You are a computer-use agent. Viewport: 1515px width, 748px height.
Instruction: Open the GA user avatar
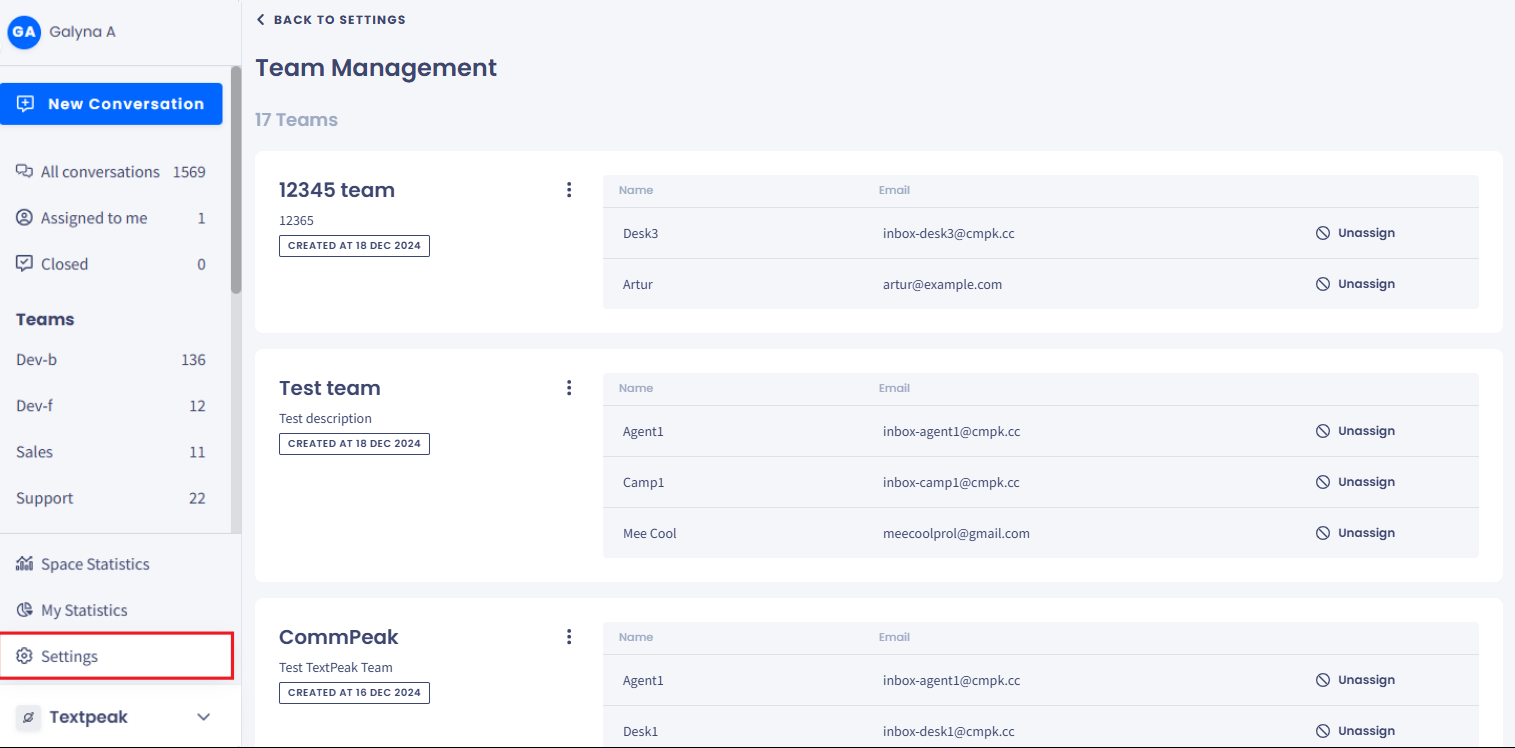click(24, 32)
